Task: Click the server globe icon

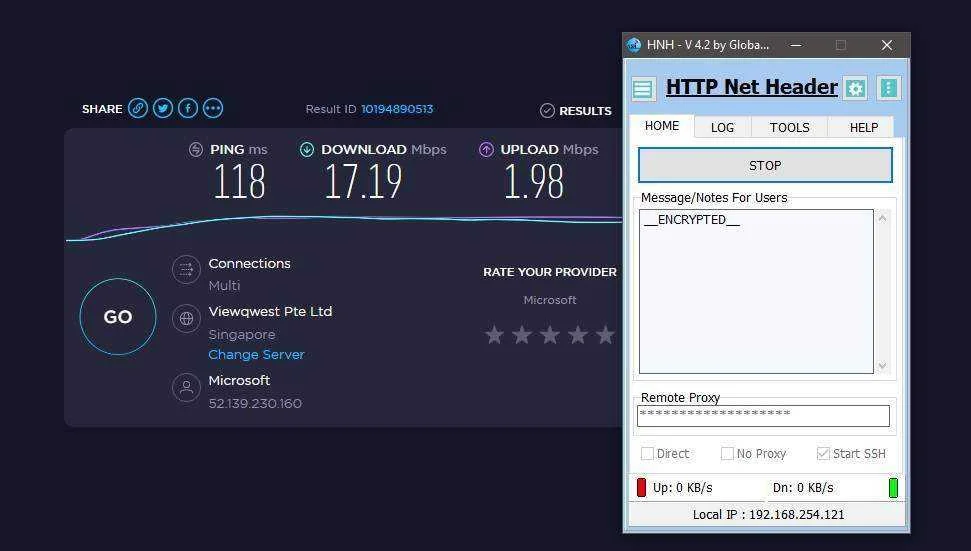Action: coord(186,319)
